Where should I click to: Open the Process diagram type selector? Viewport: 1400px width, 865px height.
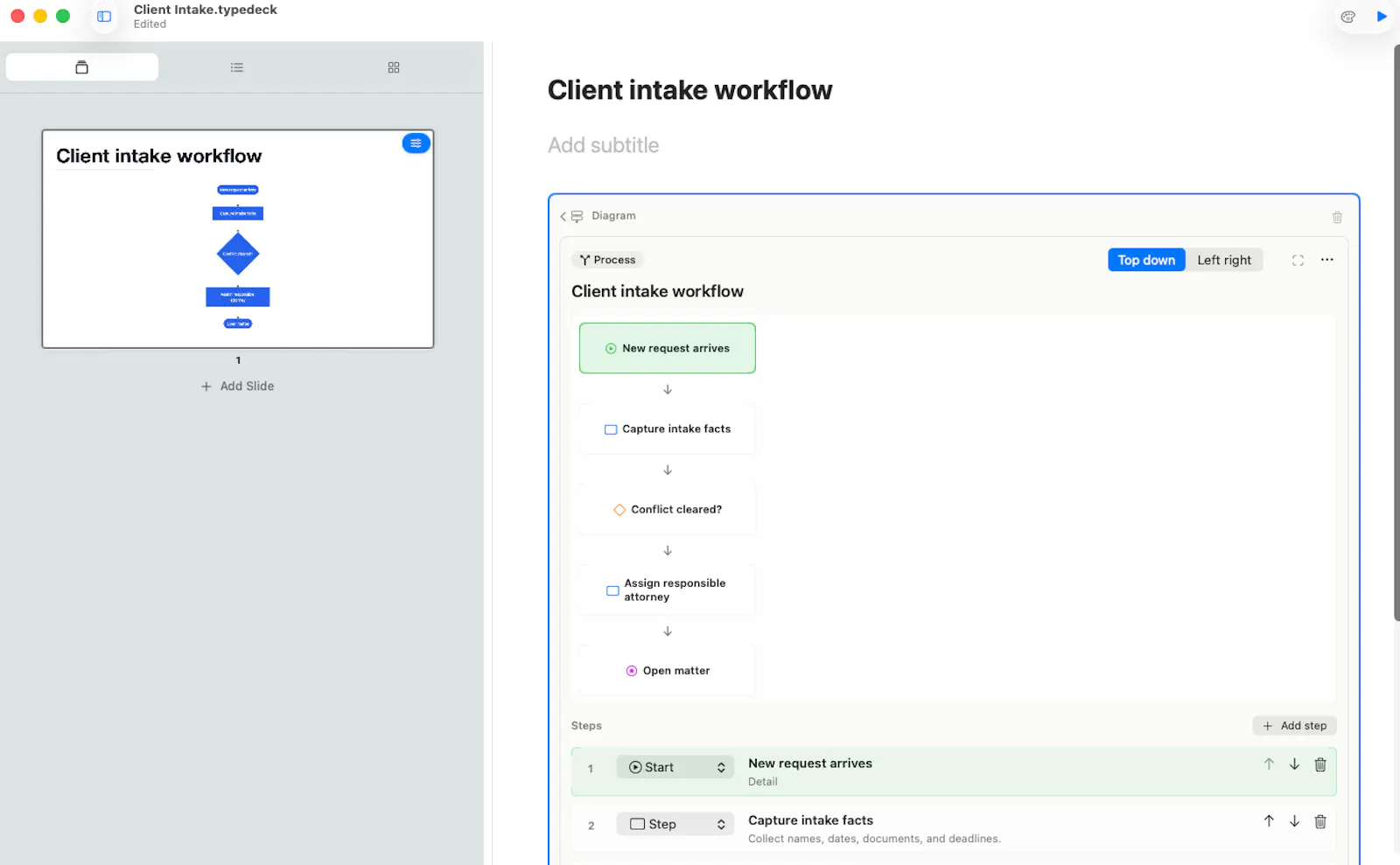click(608, 260)
